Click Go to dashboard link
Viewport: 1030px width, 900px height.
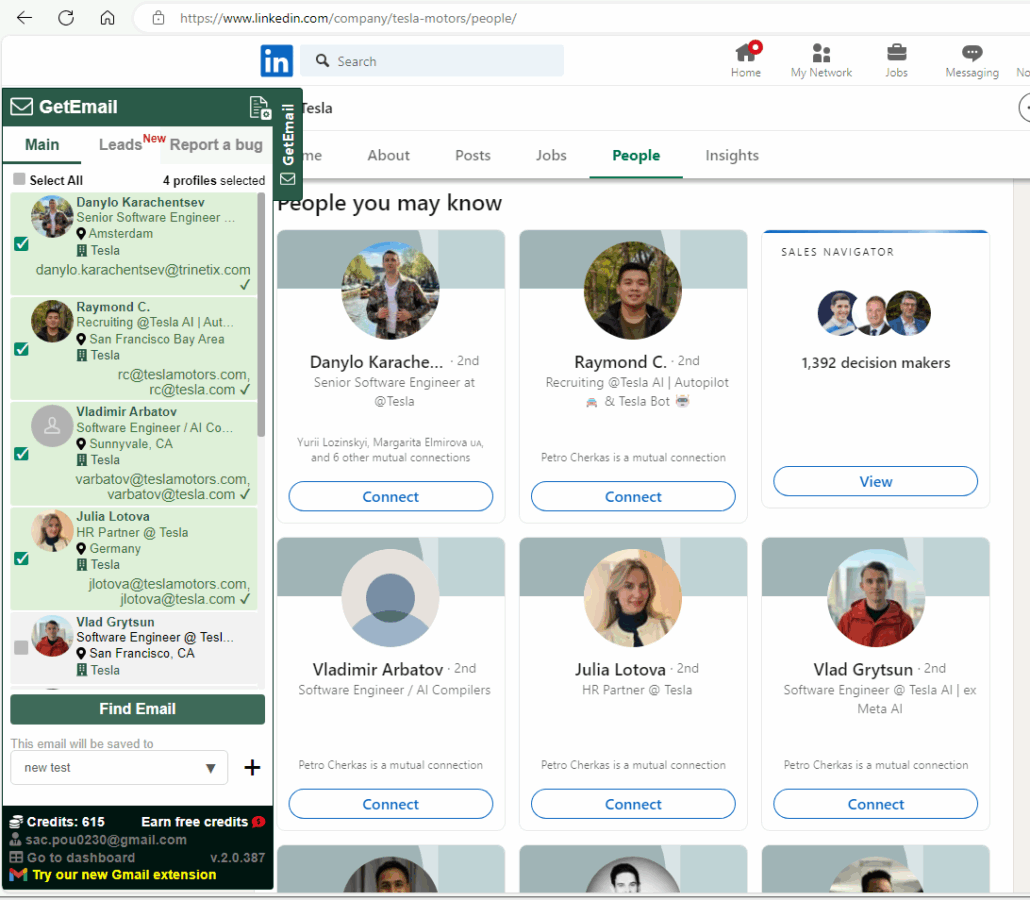80,857
